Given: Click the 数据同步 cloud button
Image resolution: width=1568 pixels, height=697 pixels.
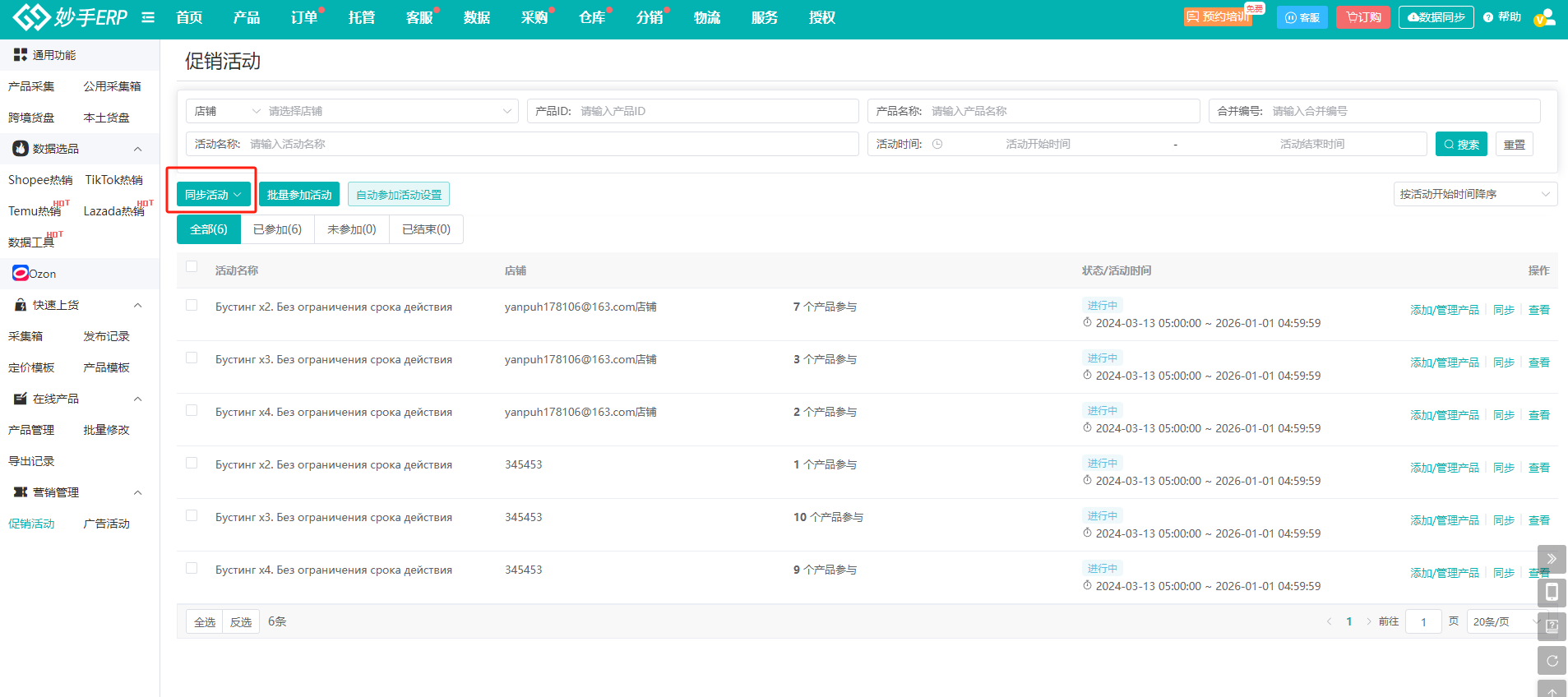Looking at the screenshot, I should [x=1436, y=17].
